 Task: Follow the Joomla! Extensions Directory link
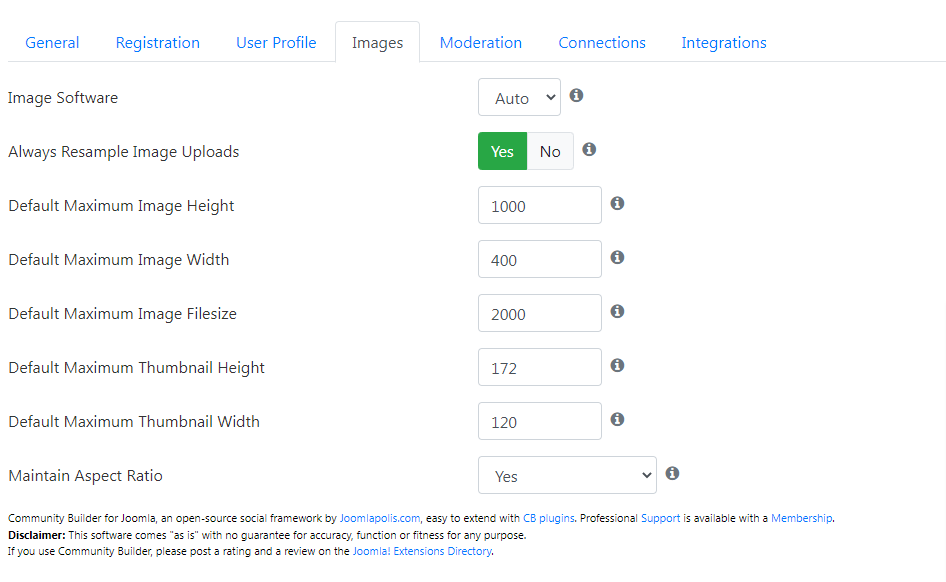422,551
